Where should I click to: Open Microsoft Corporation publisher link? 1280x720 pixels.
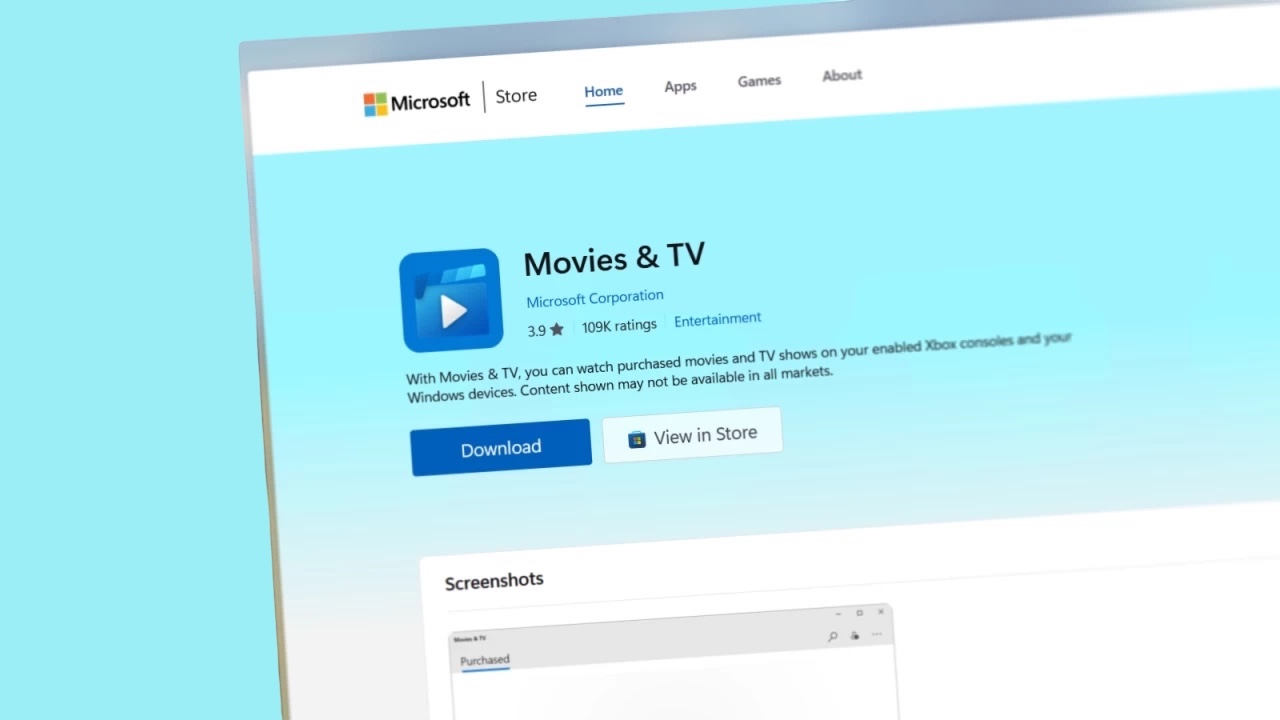click(595, 298)
